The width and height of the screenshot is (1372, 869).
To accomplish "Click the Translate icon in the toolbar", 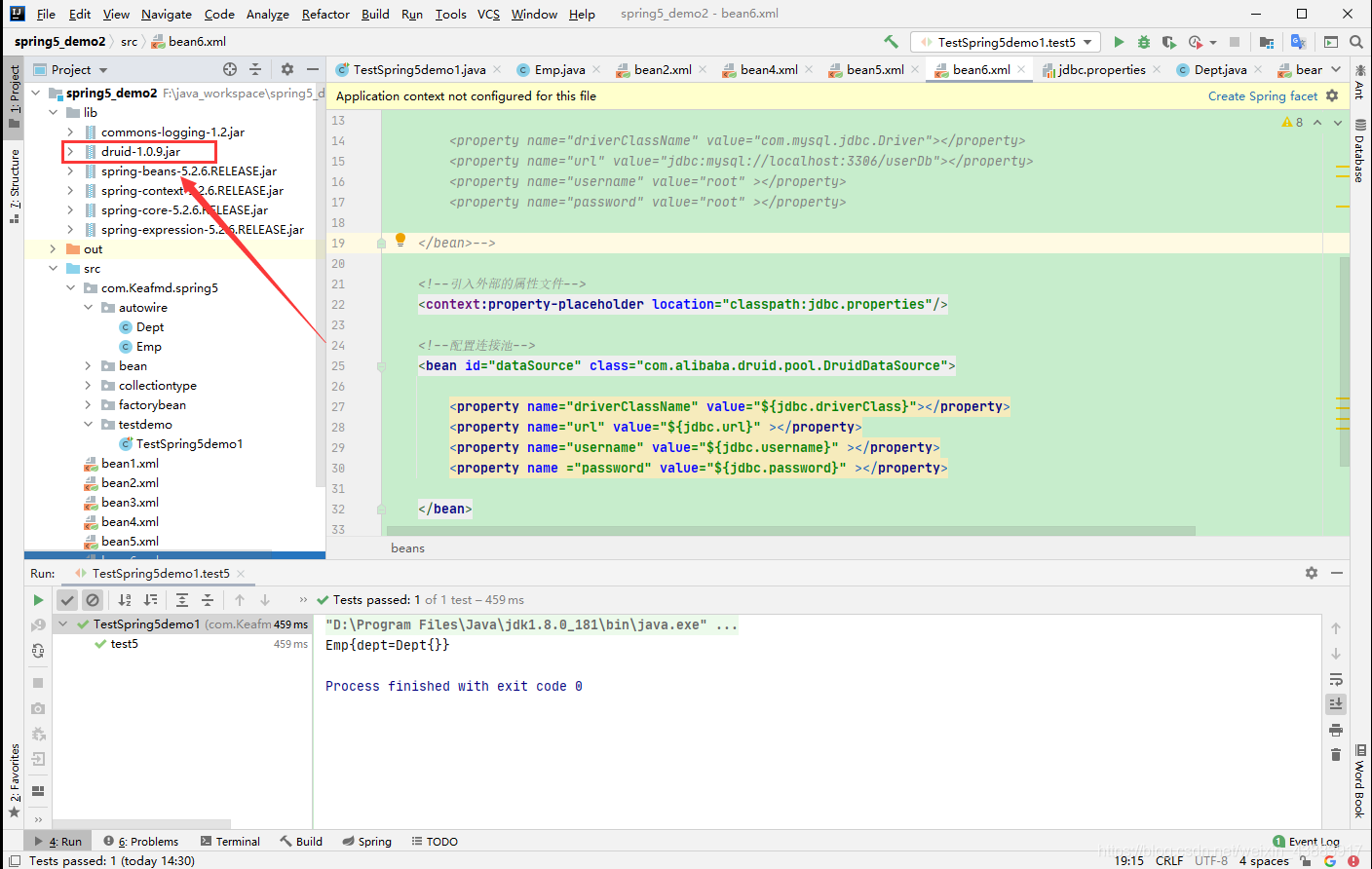I will coord(1298,42).
